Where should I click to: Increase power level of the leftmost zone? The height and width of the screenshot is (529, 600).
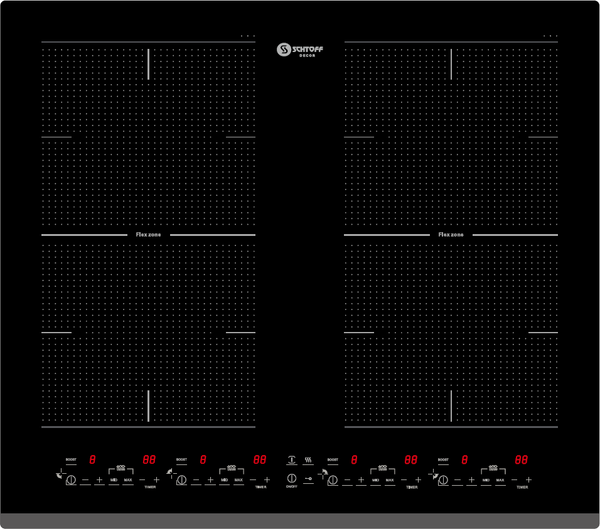(x=99, y=480)
